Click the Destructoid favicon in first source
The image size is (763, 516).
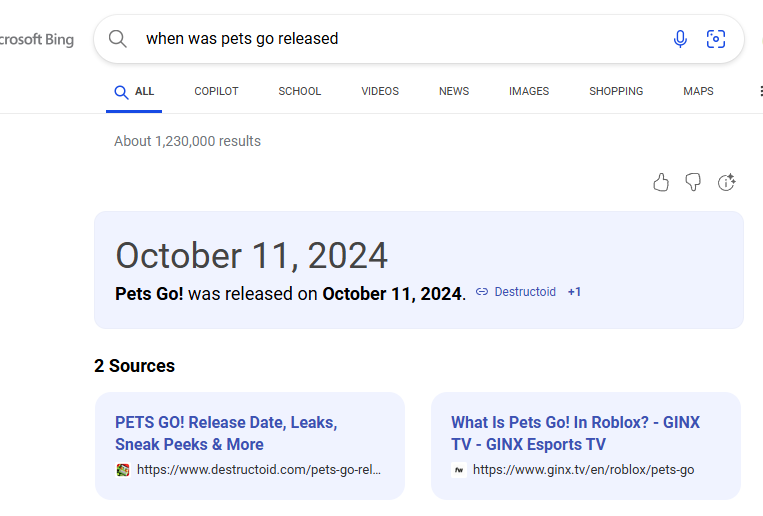click(x=123, y=470)
